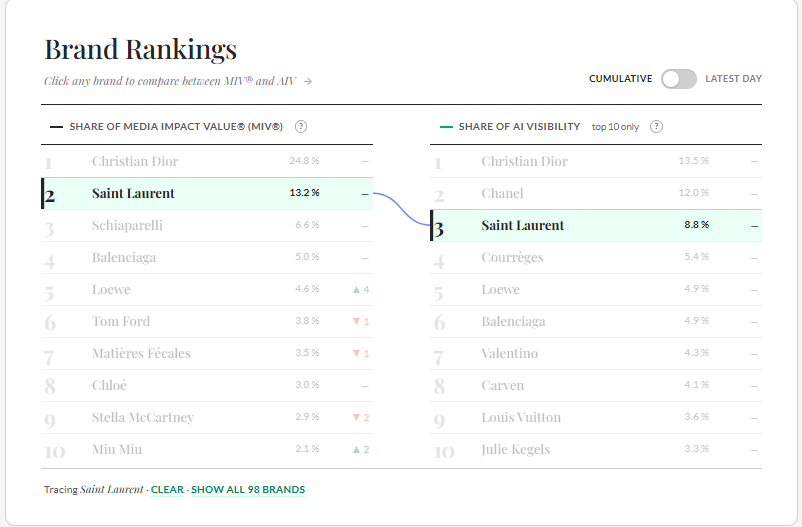This screenshot has width=802, height=527.
Task: Select Valentino brand row
Action: [x=596, y=354]
